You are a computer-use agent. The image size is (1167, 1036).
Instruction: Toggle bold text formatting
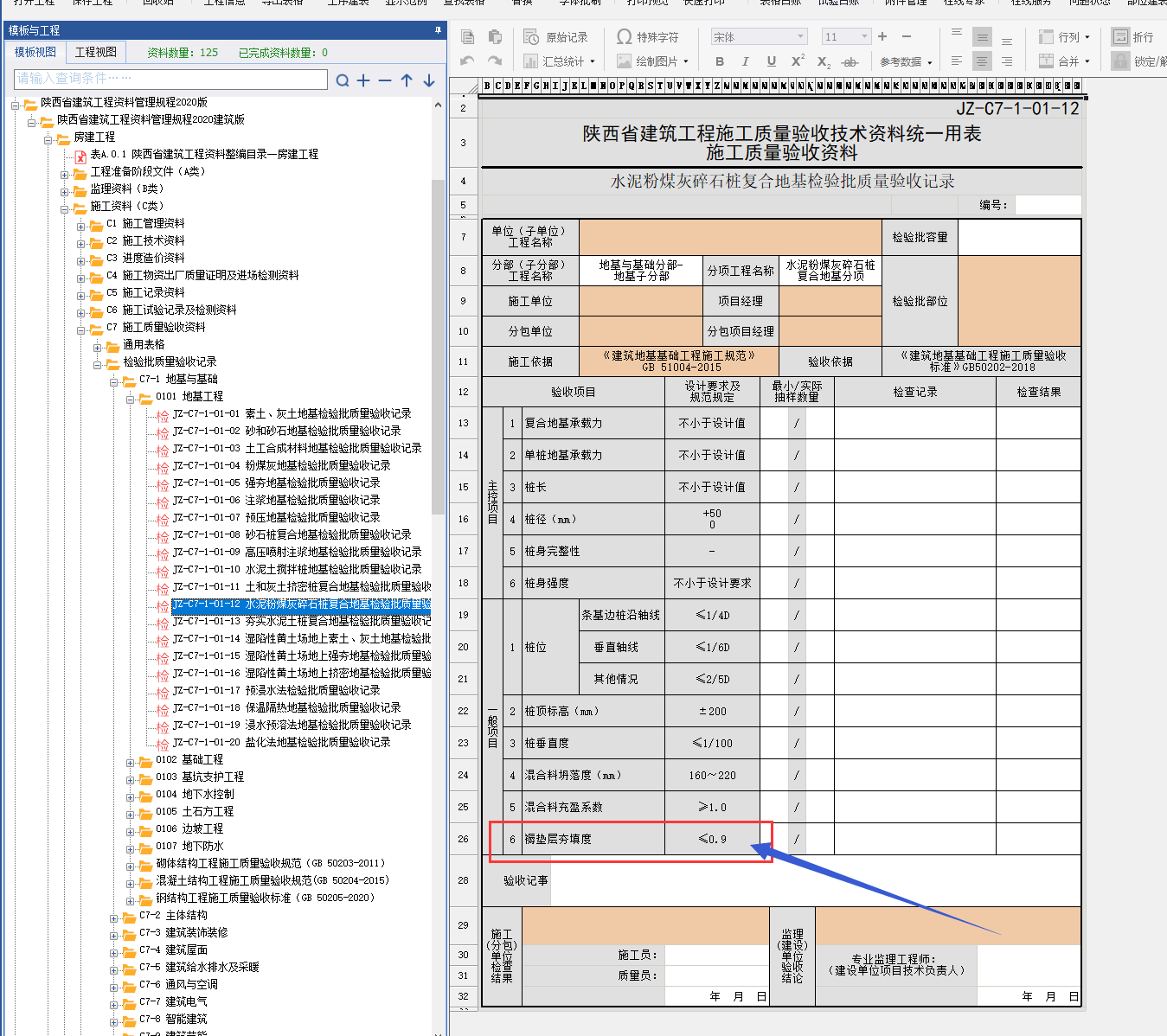point(720,61)
